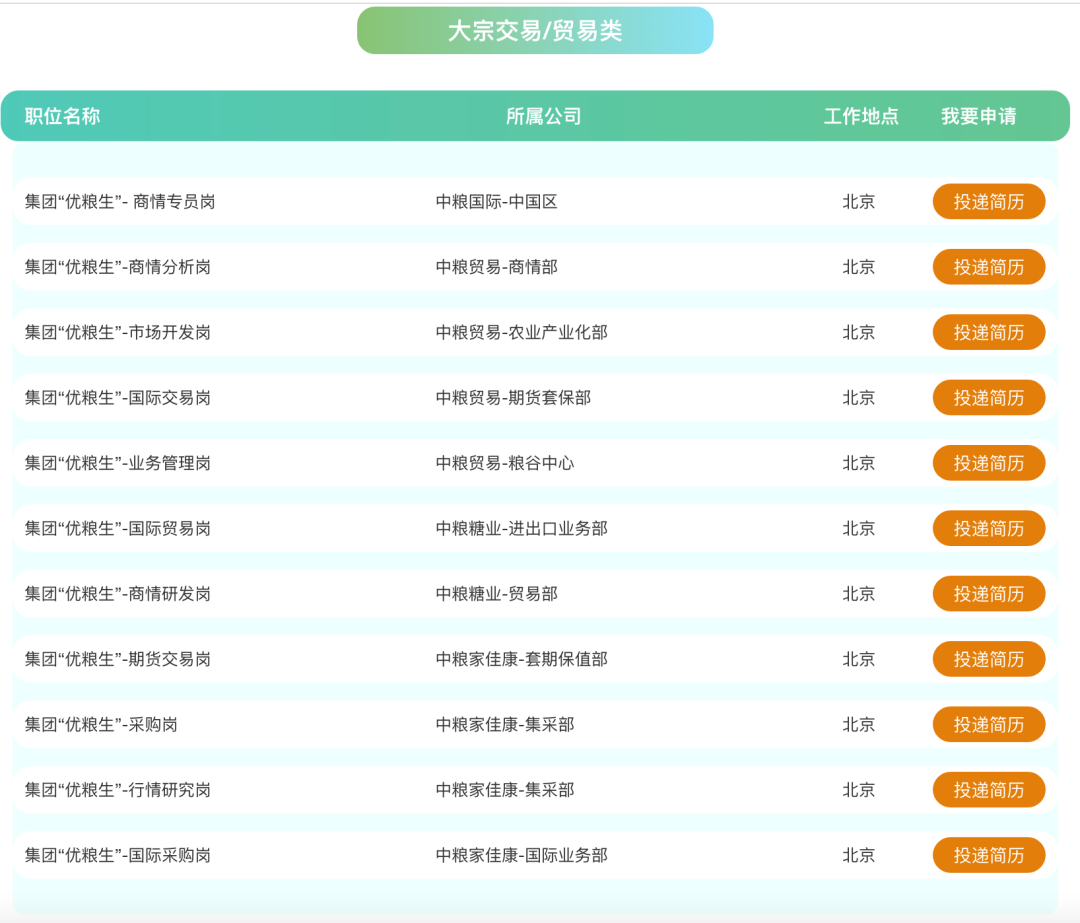Submit resume for 商情分析岗 row
This screenshot has height=923, width=1080.
click(x=988, y=267)
